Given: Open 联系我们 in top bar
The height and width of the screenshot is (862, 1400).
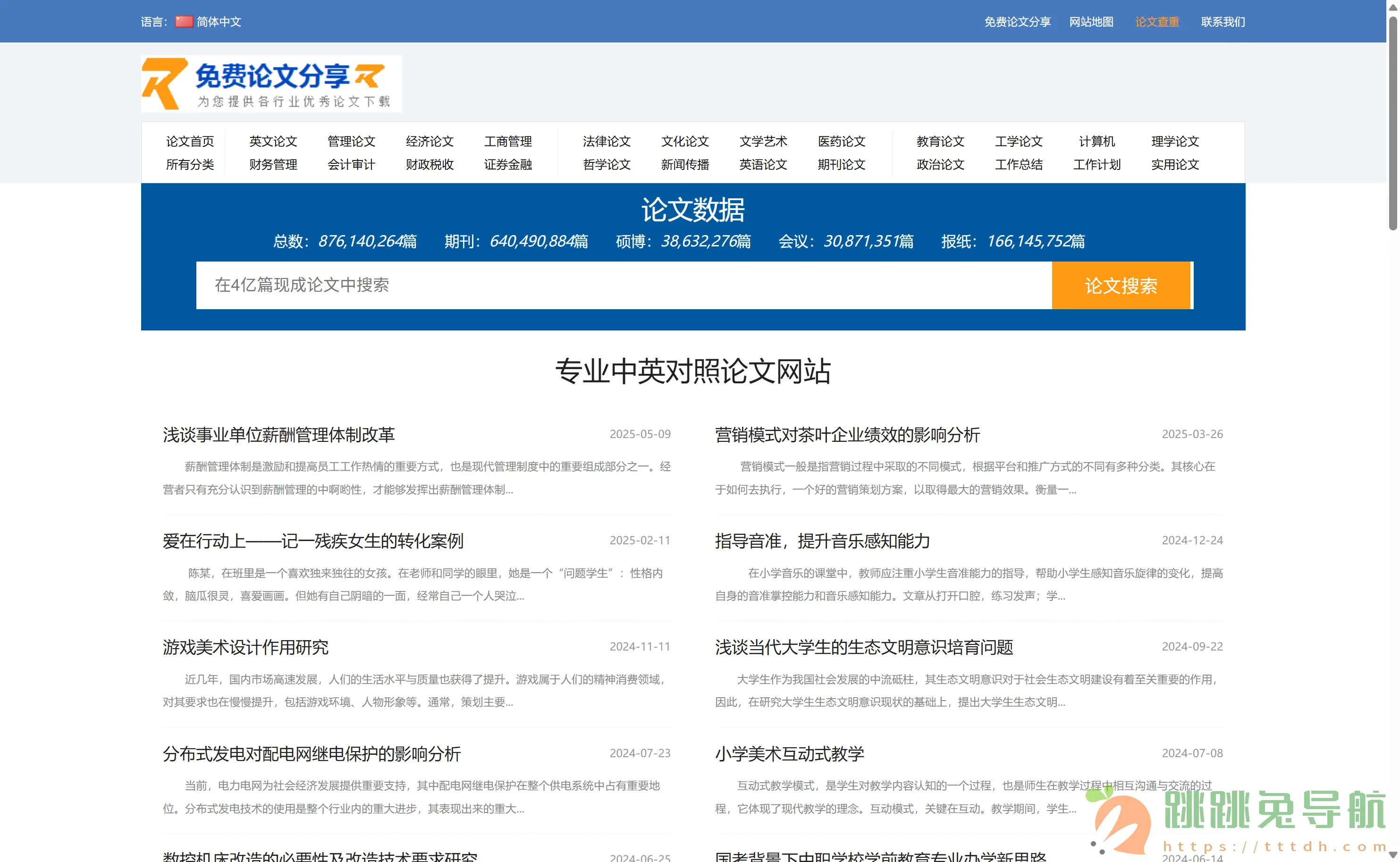Looking at the screenshot, I should point(1223,22).
